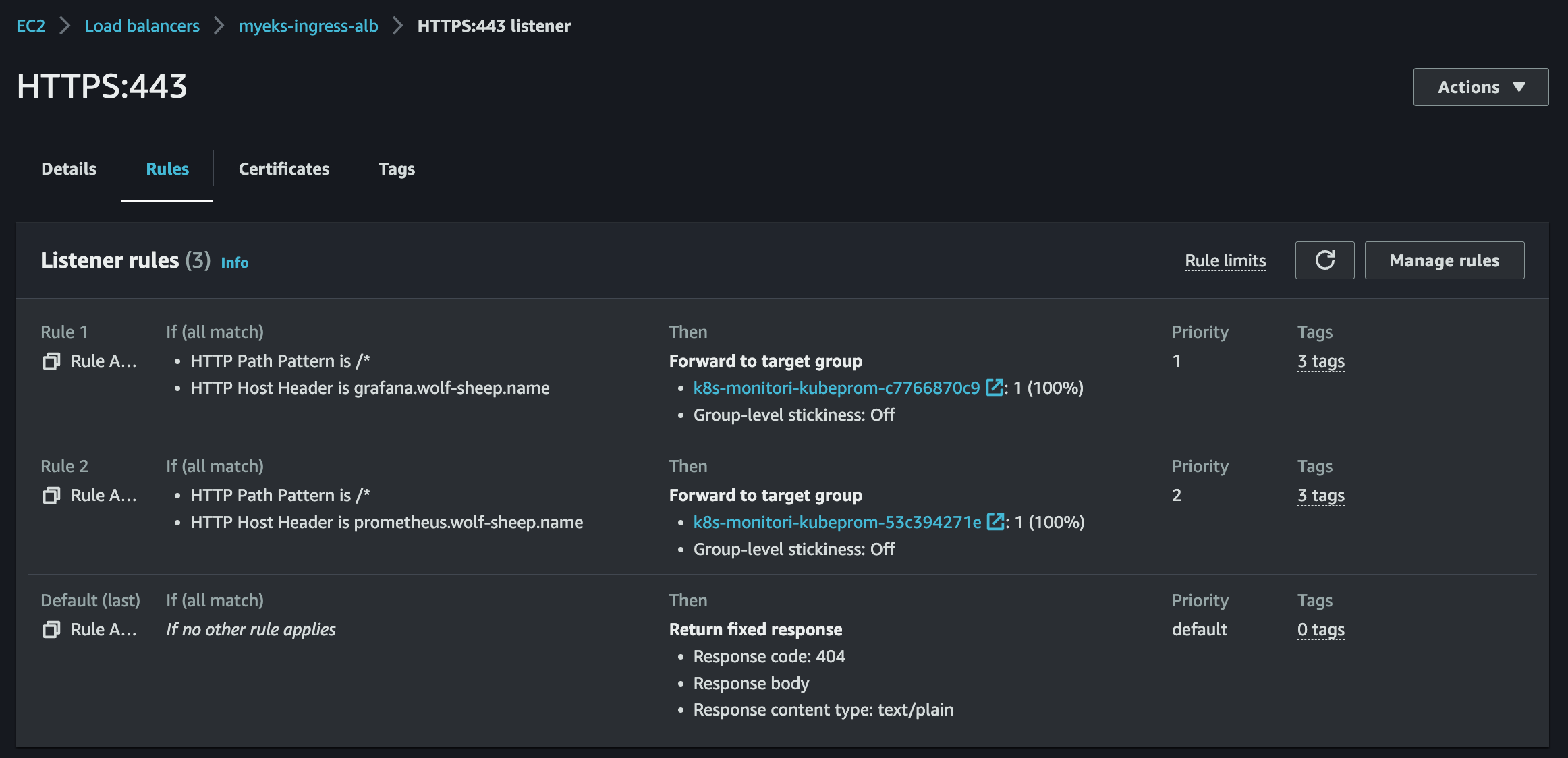Viewport: 1568px width, 758px height.
Task: Open external link icon for 53c394271e target group
Action: click(x=995, y=522)
